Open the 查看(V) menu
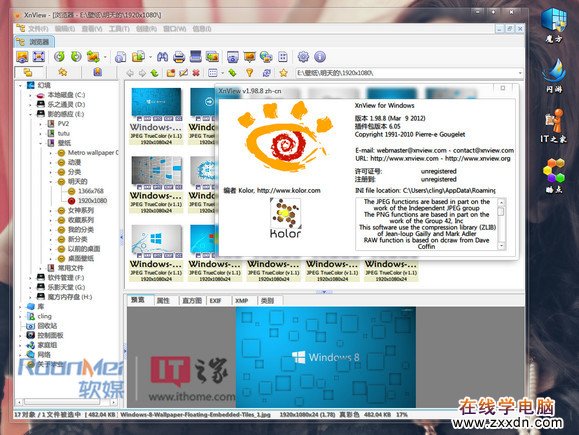Viewport: 579px width, 435px height. point(92,29)
